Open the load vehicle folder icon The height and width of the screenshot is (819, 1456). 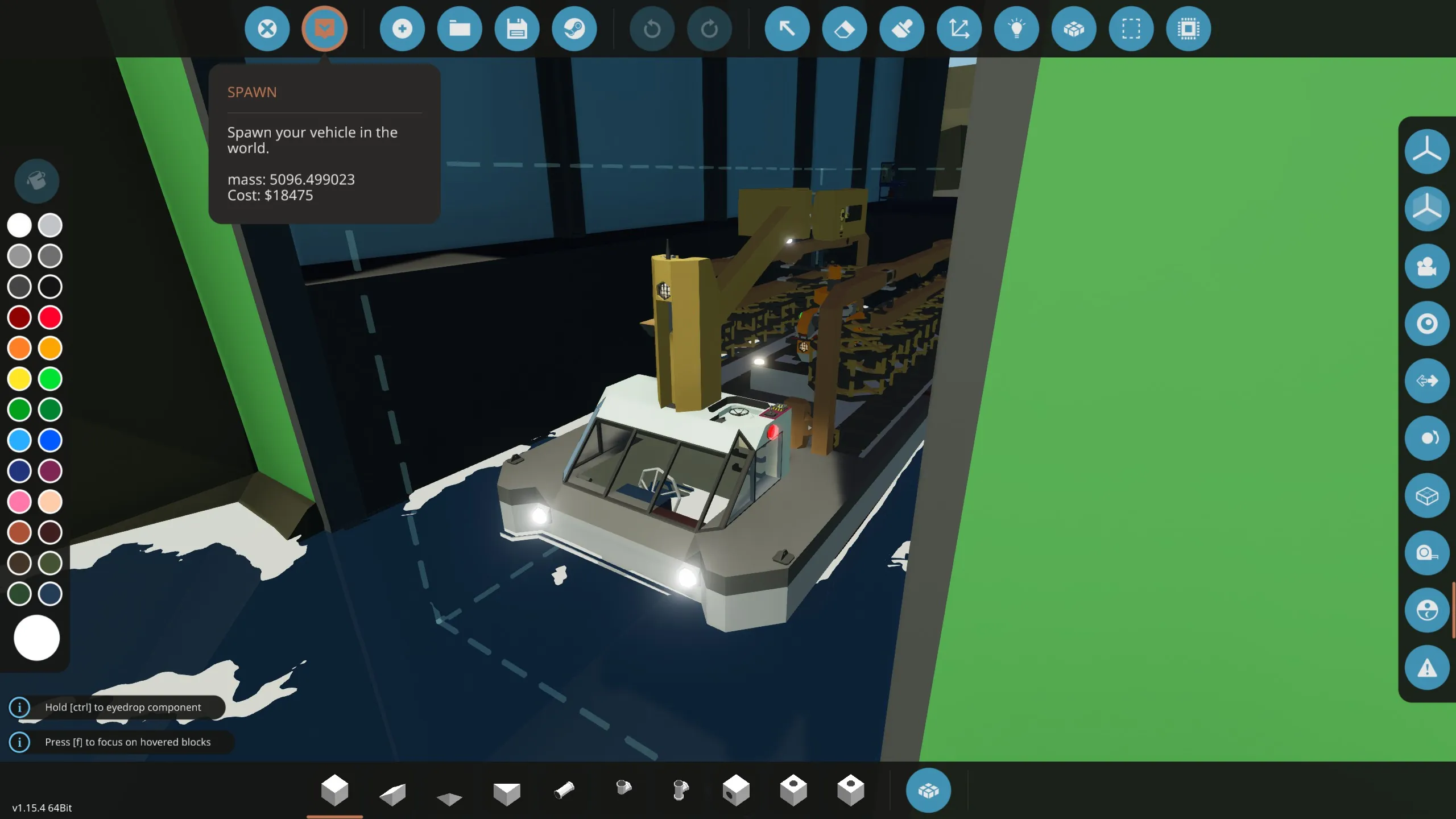460,28
